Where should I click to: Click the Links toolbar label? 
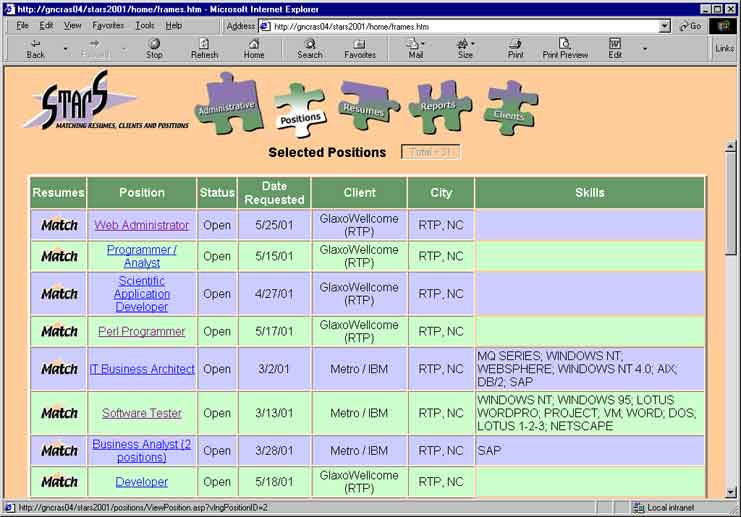coord(724,48)
